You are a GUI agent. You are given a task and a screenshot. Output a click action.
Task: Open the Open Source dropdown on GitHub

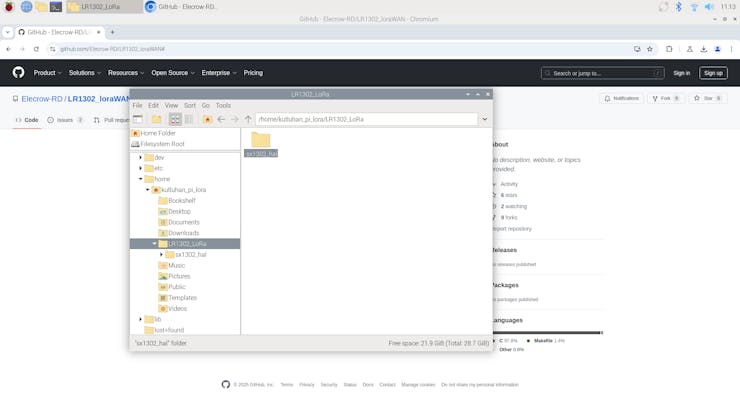coord(173,73)
